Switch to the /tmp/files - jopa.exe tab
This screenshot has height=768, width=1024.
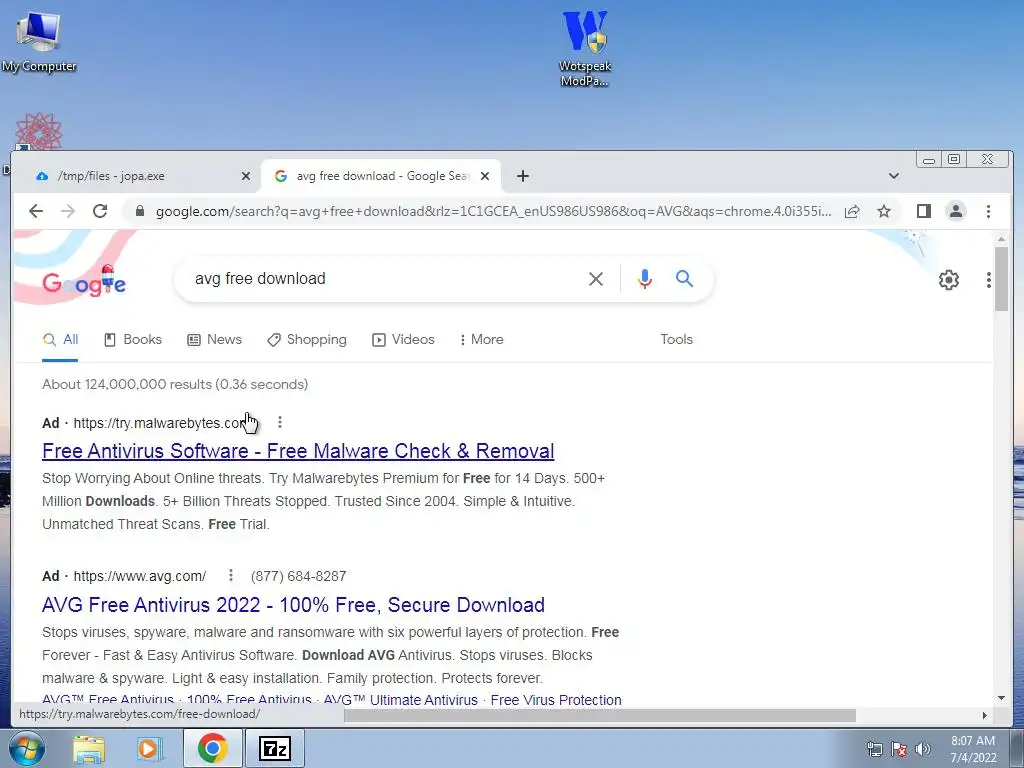[137, 176]
